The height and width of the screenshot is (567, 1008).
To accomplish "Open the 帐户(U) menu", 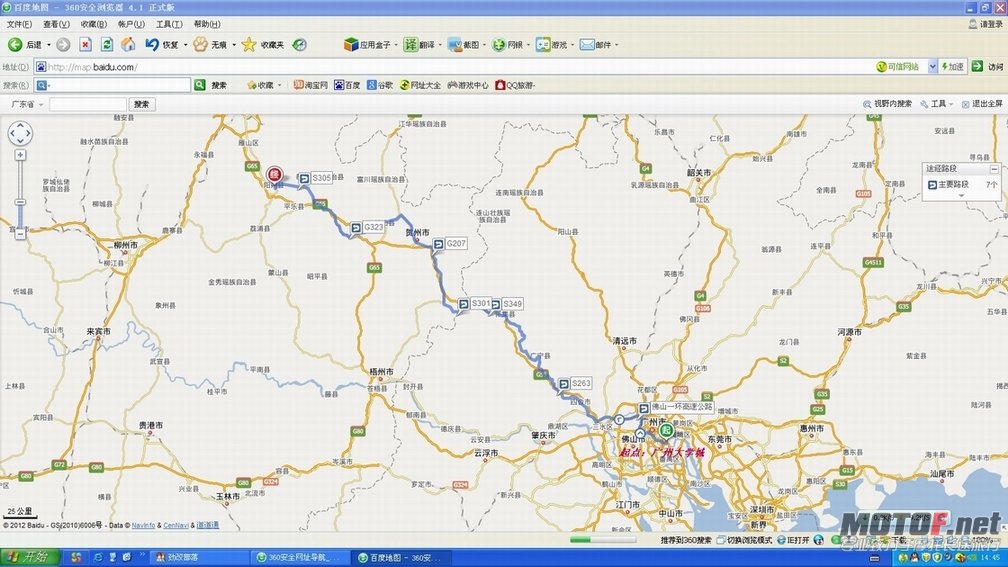I will pos(131,24).
